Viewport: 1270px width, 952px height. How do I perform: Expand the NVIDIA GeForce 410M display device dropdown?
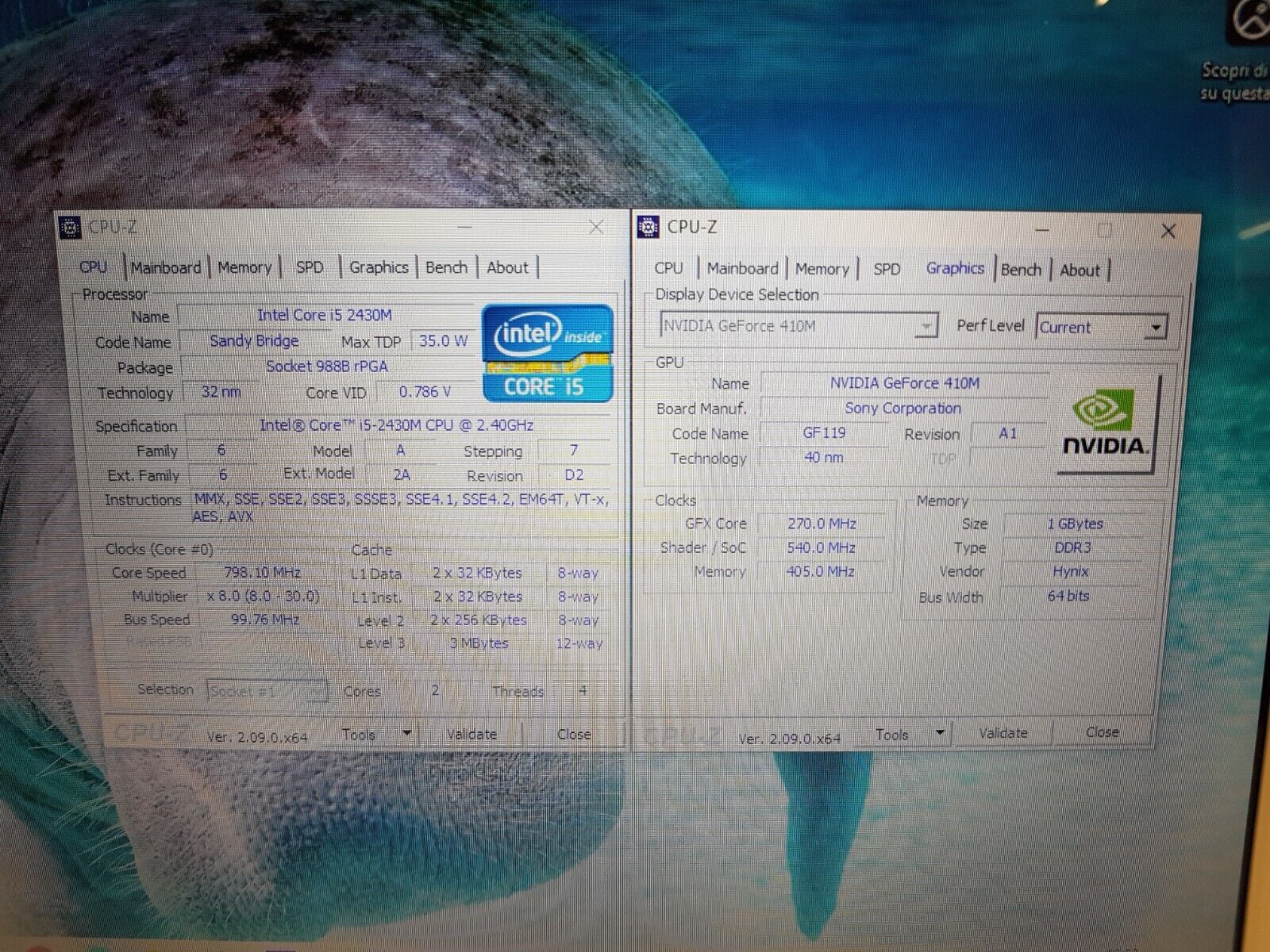tap(799, 326)
